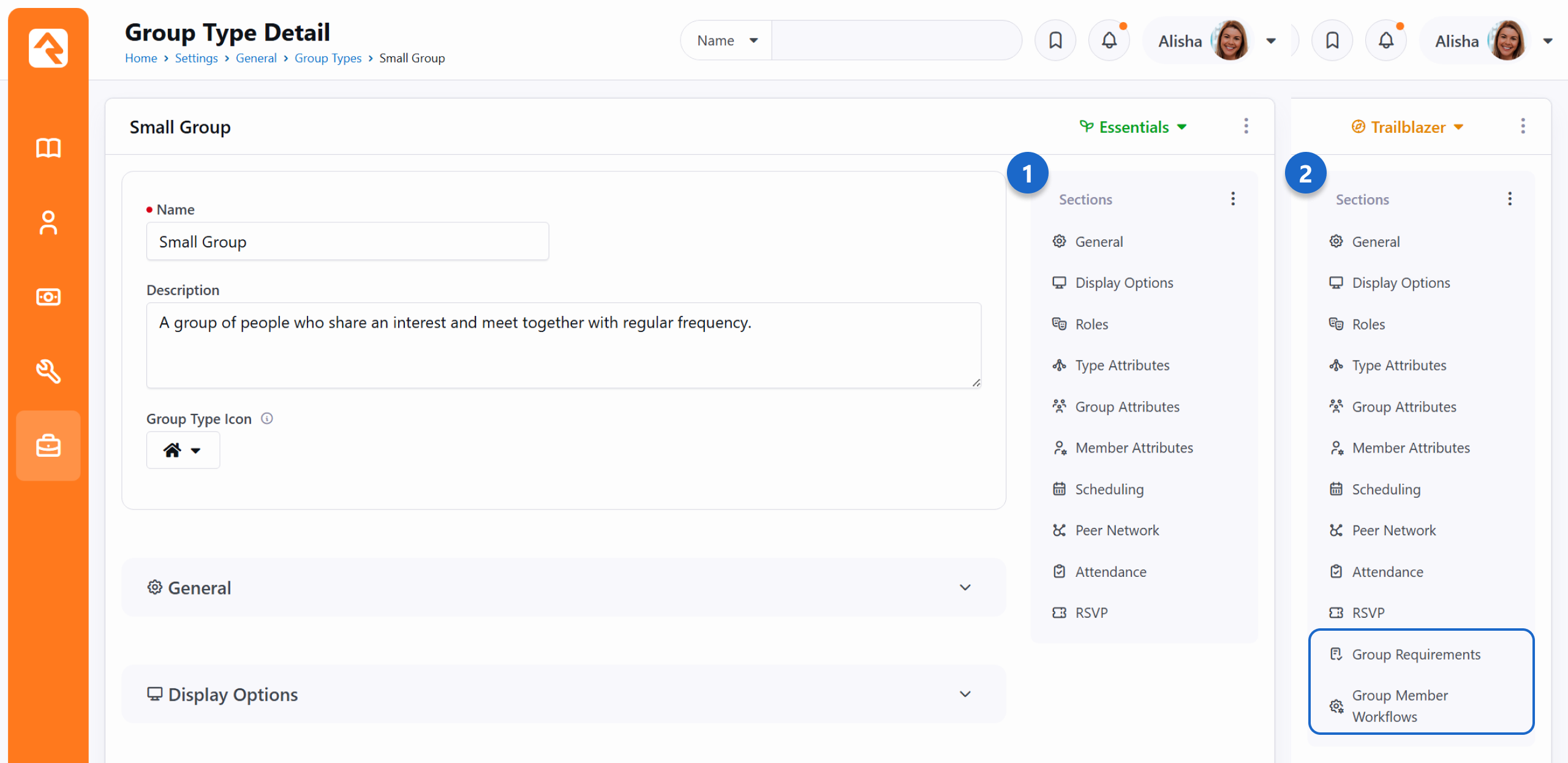Click into the Description text area

pos(563,345)
